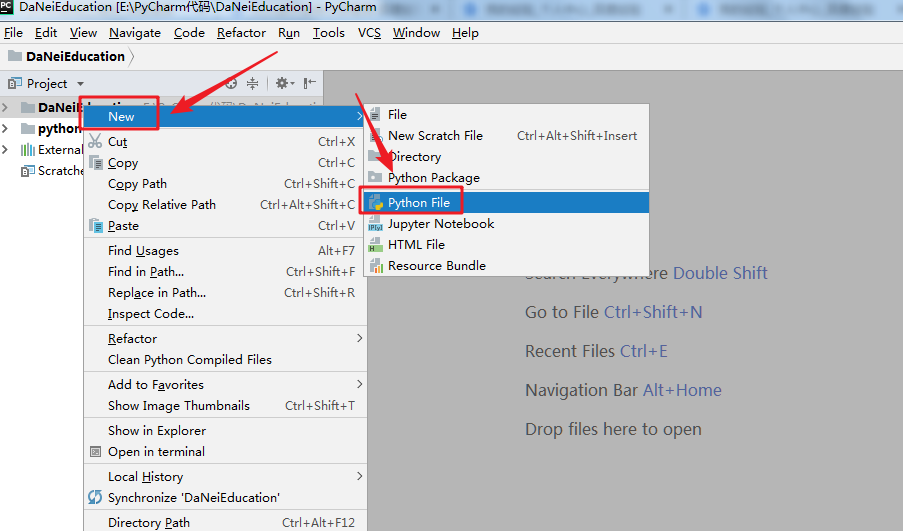Screen dimensions: 903x531
Task: Click Recent Files Ctrl+E hint text
Action: tap(596, 351)
